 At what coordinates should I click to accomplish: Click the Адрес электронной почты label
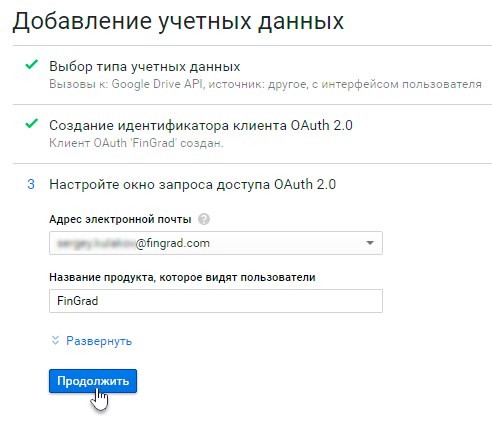120,219
